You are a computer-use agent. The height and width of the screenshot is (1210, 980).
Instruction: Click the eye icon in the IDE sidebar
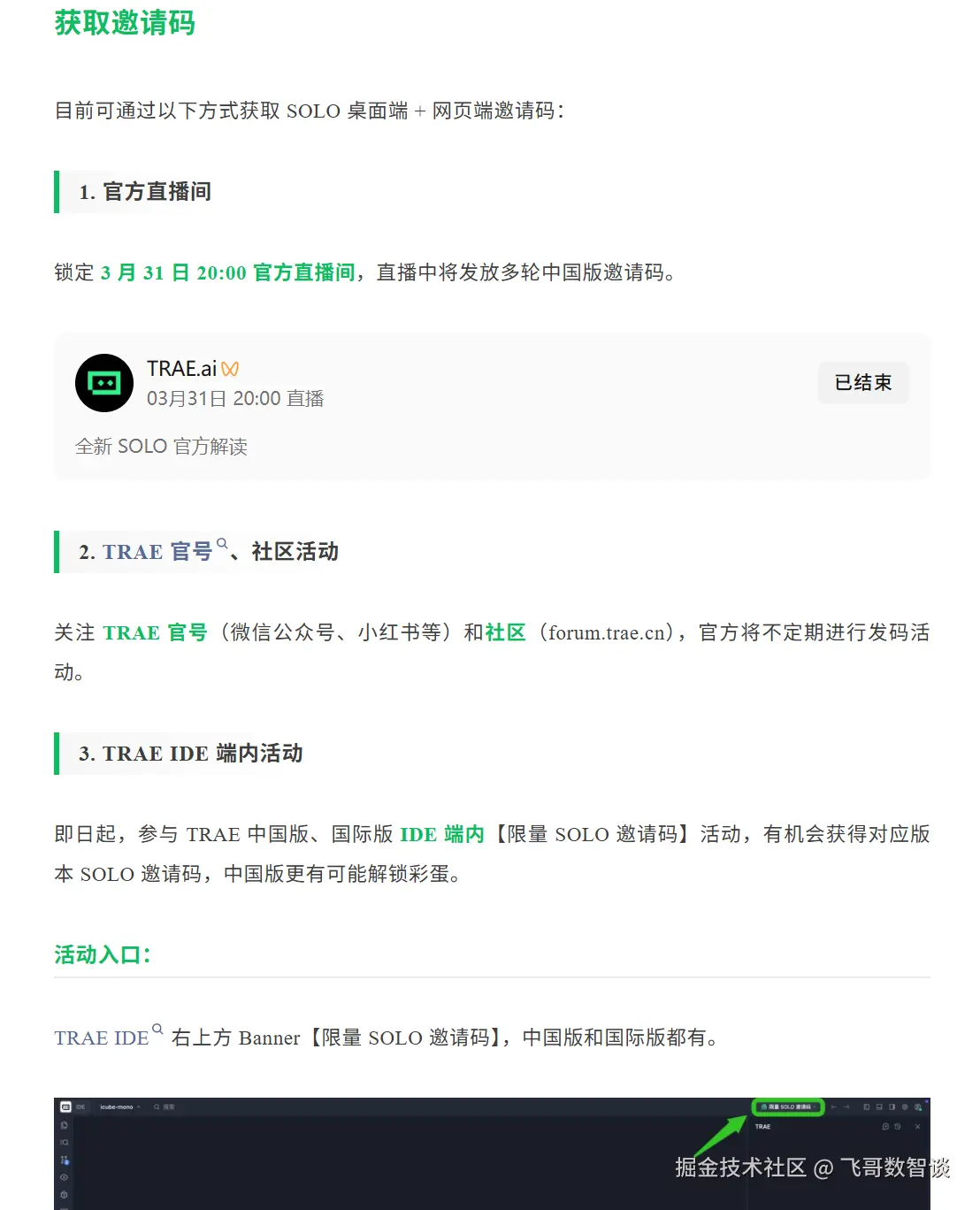pos(65,1177)
